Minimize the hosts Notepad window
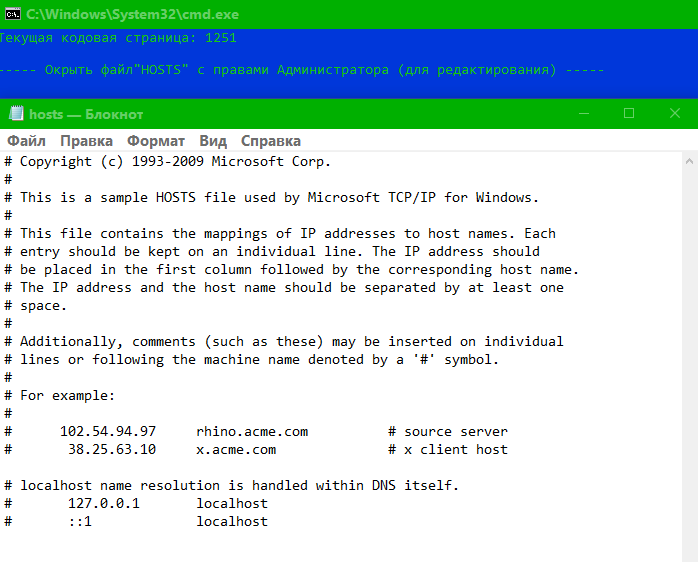 [x=584, y=114]
